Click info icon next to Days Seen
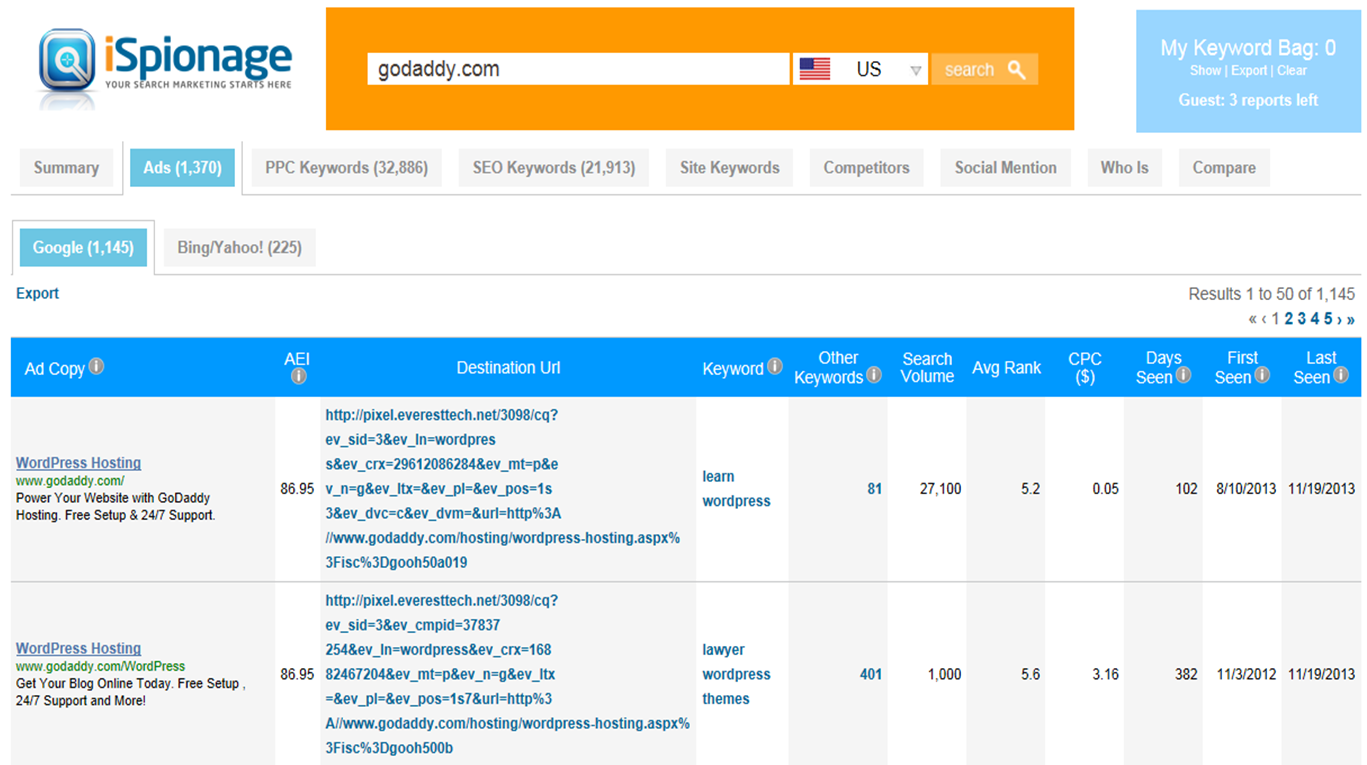Viewport: 1367px width, 765px height. pos(1183,375)
